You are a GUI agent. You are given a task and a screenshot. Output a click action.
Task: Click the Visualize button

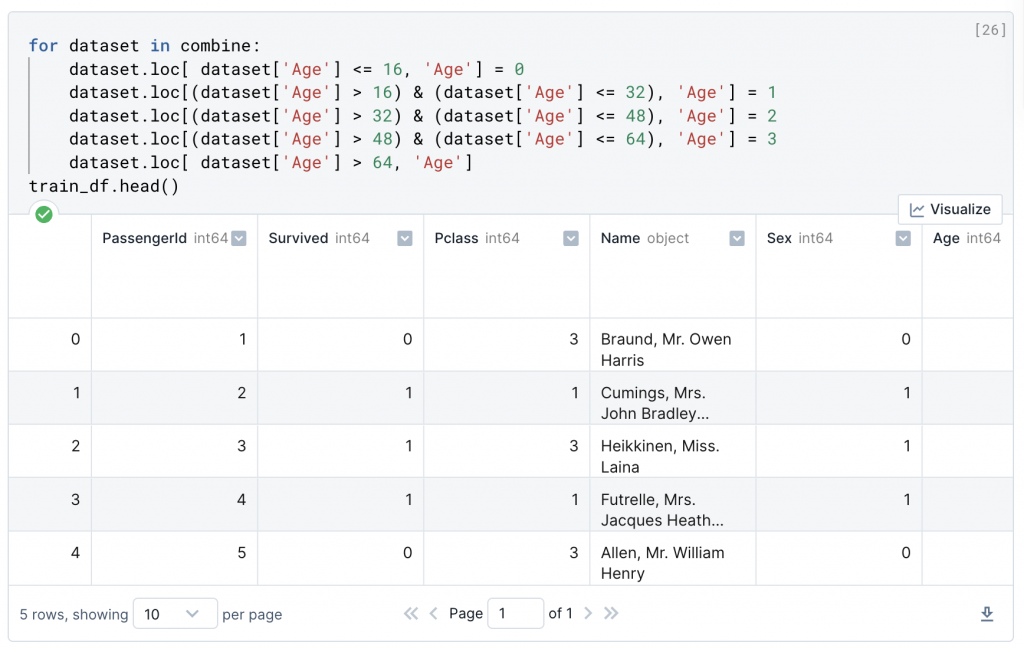coord(950,209)
